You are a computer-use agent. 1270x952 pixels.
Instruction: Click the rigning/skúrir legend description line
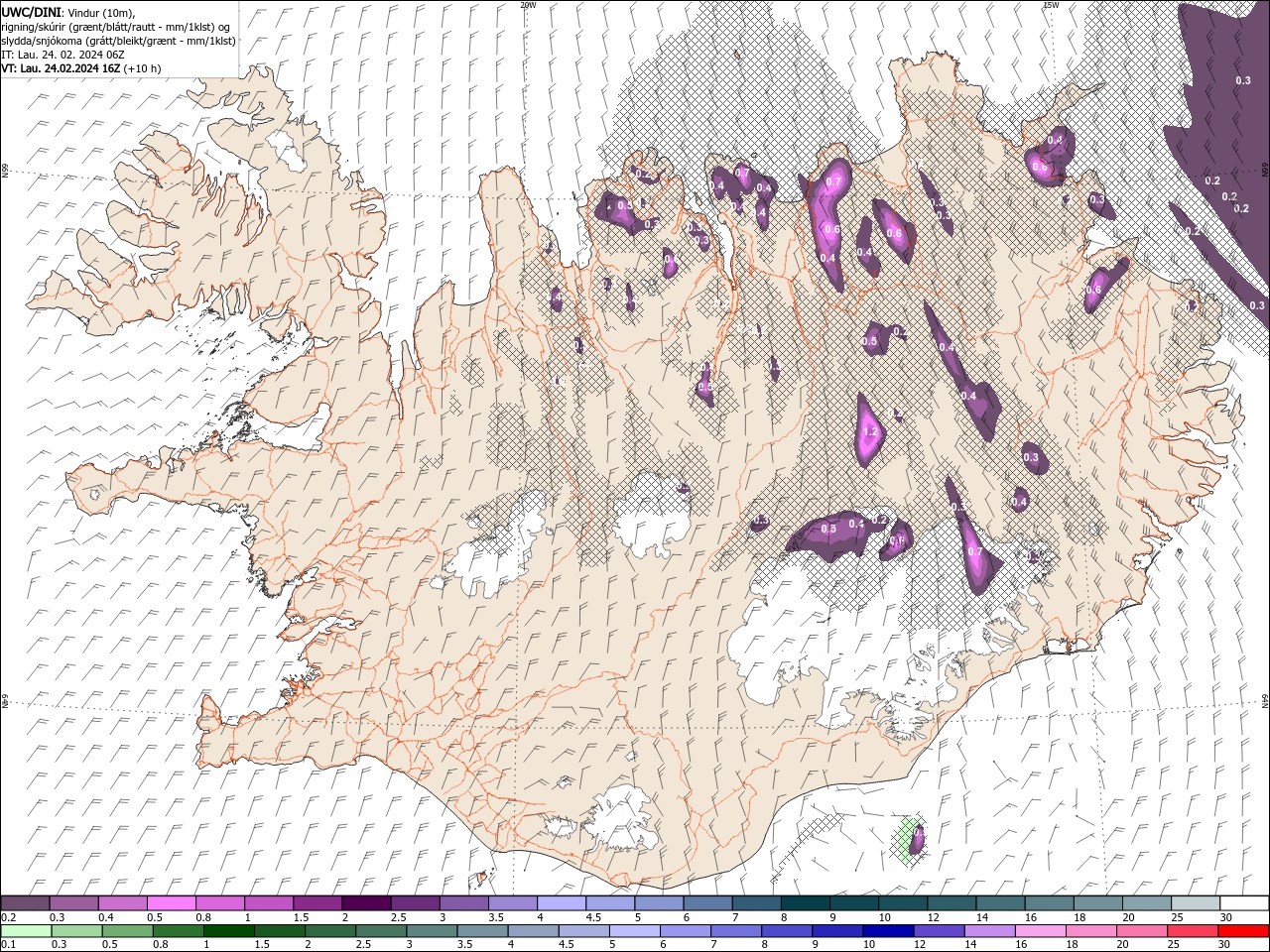click(116, 27)
